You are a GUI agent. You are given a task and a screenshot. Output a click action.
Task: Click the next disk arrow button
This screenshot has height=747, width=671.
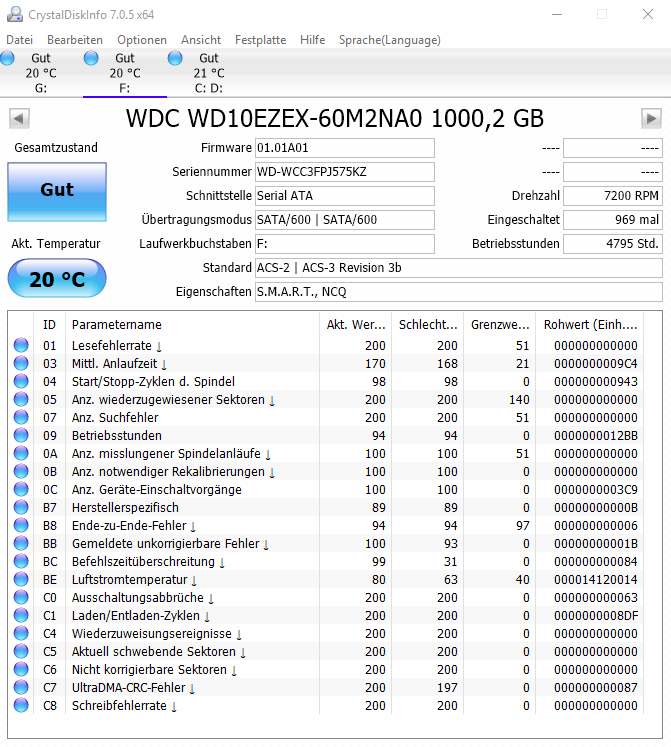651,118
